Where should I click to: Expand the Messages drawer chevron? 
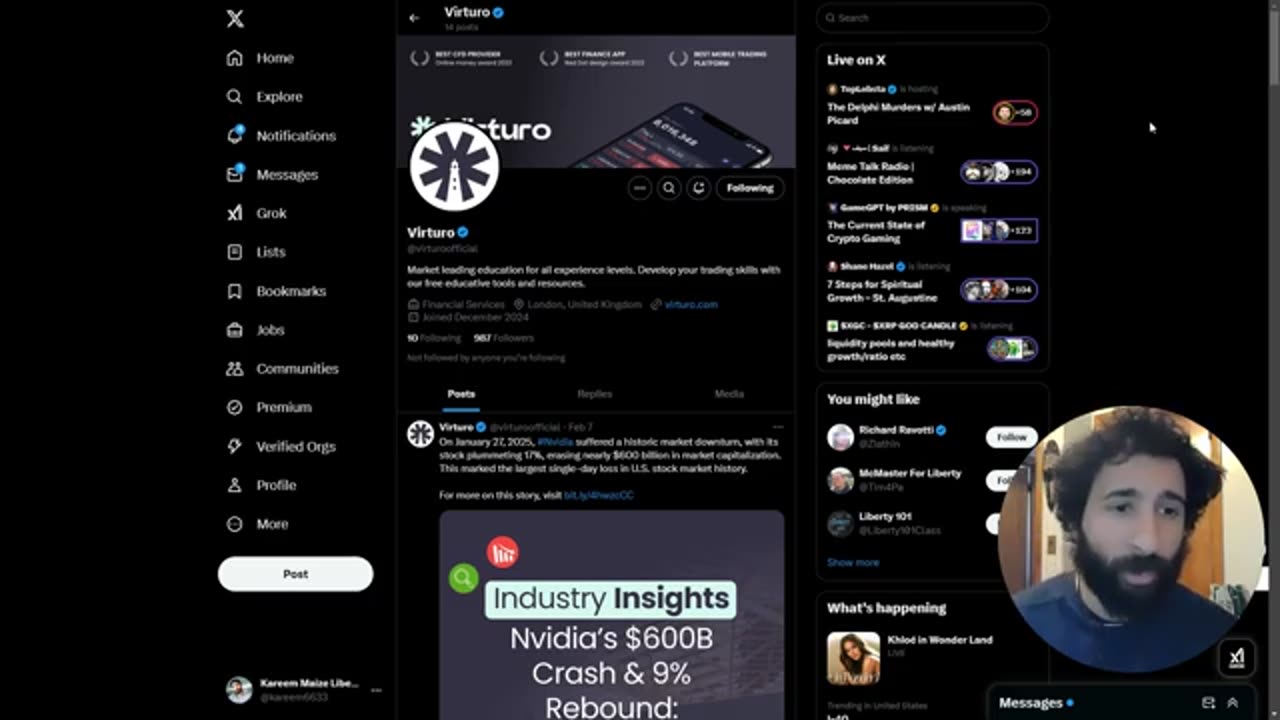pos(1232,703)
